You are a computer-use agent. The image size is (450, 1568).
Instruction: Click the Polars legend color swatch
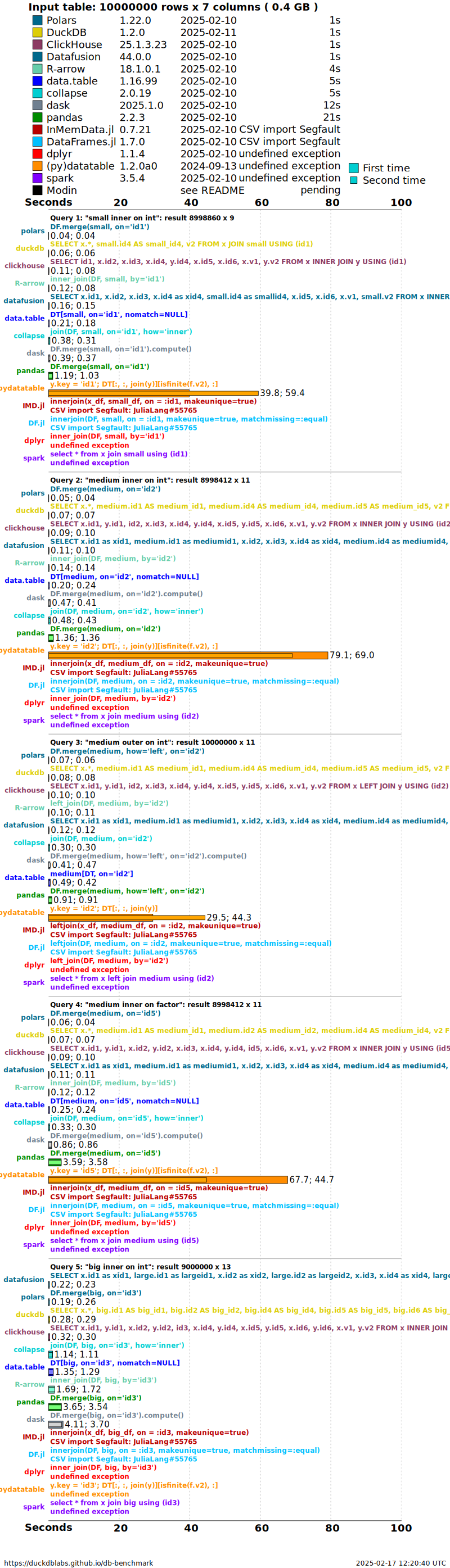coord(37,20)
